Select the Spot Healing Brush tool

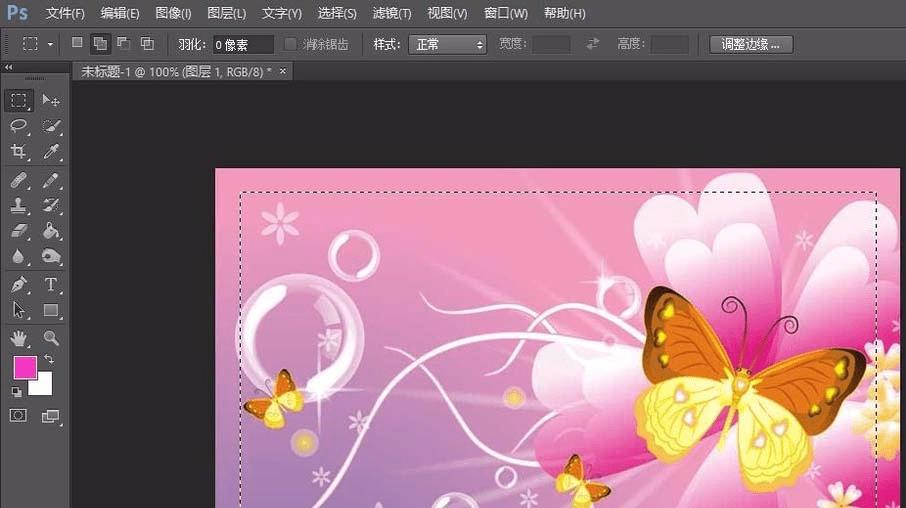[18, 180]
